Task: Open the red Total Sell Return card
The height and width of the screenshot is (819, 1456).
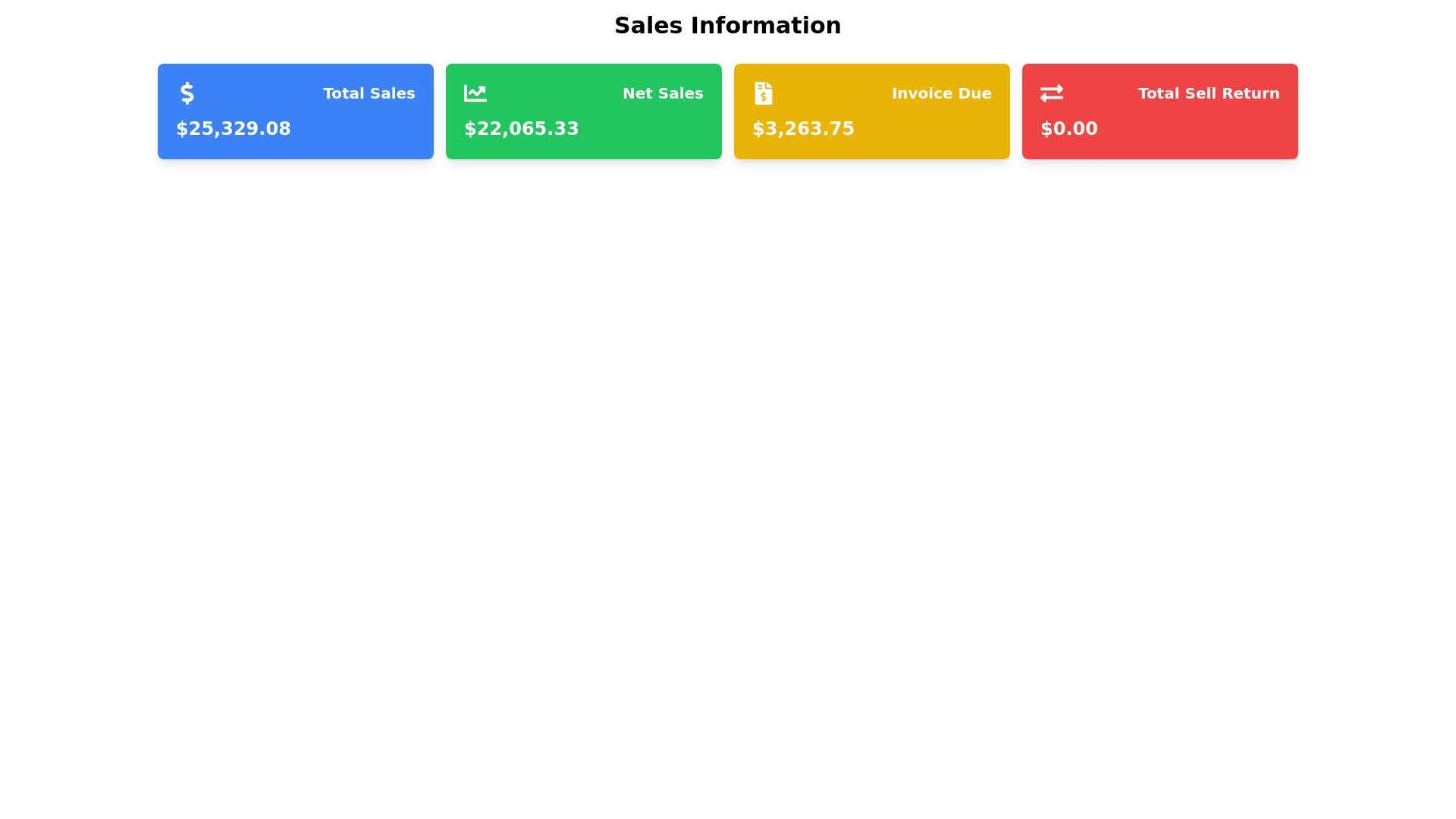Action: pos(1159,111)
